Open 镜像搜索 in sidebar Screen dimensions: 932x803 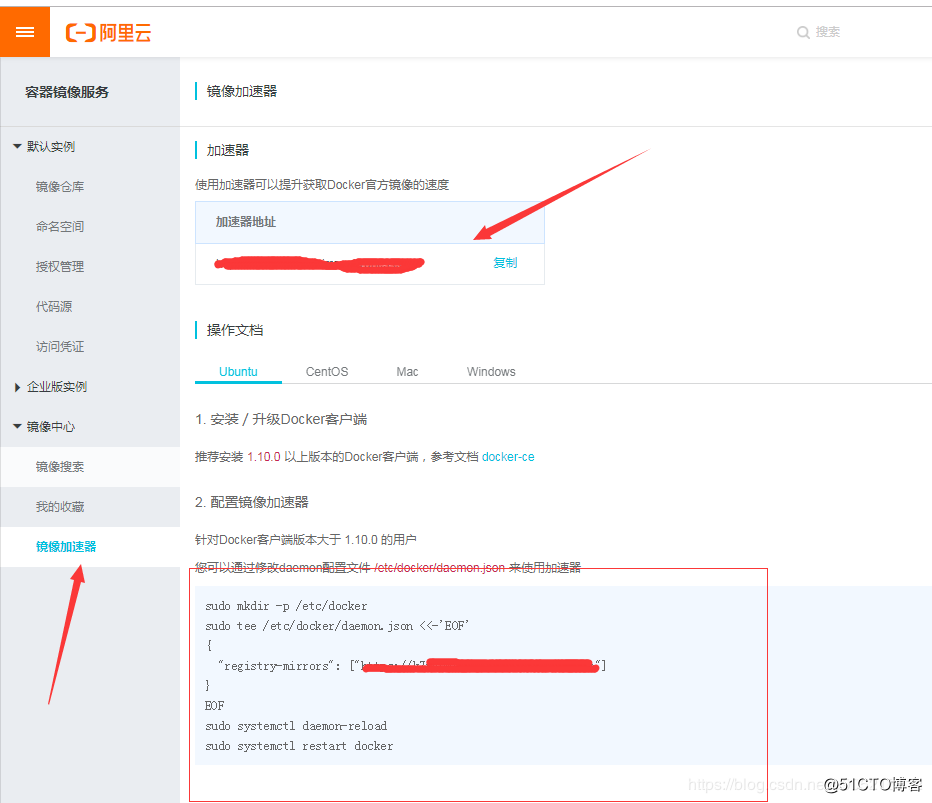[60, 467]
